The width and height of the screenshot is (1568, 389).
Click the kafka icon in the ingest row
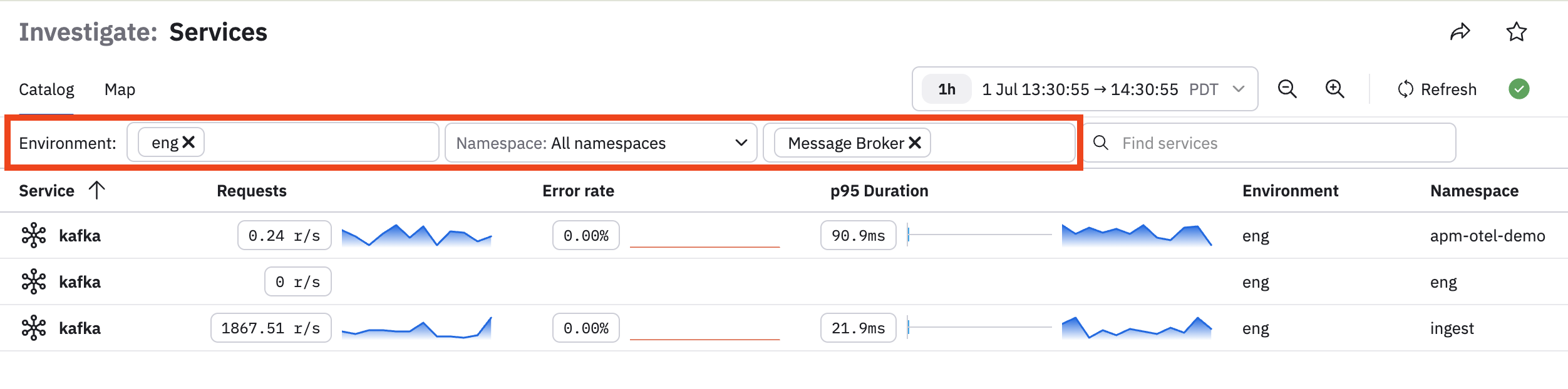tap(34, 328)
